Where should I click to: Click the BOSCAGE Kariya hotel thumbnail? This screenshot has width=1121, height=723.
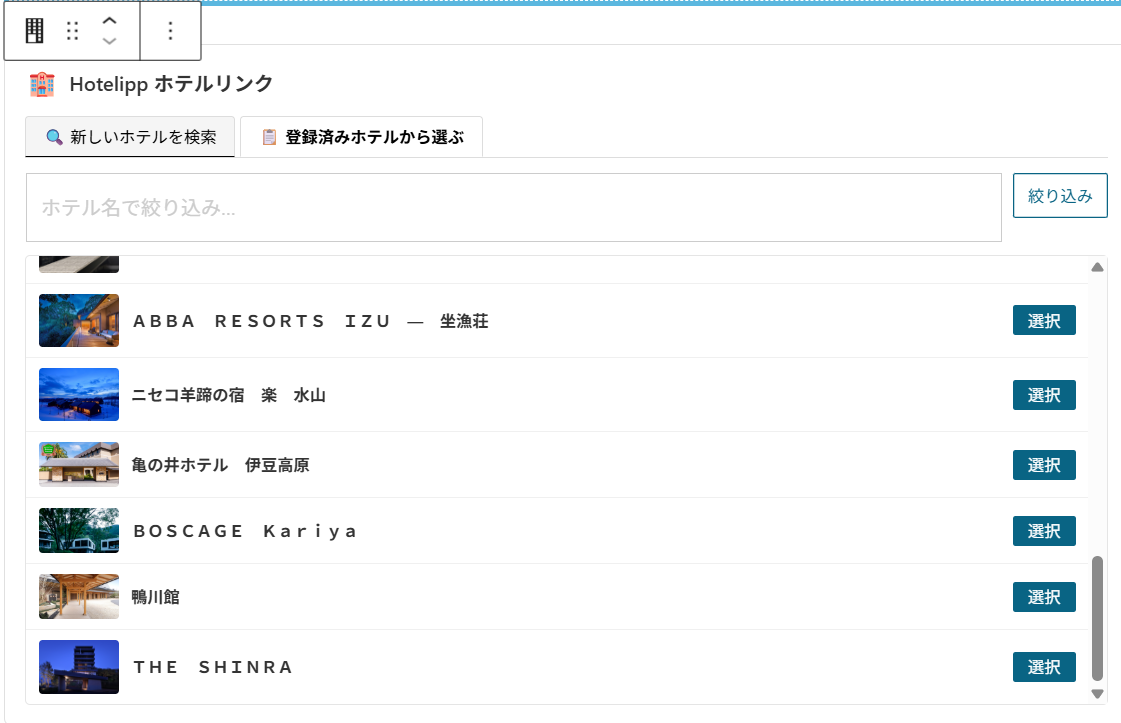79,531
